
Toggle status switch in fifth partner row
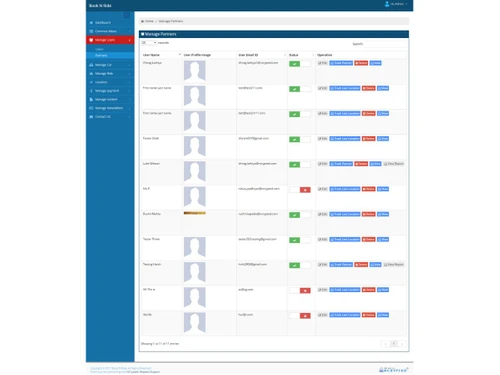[300, 165]
